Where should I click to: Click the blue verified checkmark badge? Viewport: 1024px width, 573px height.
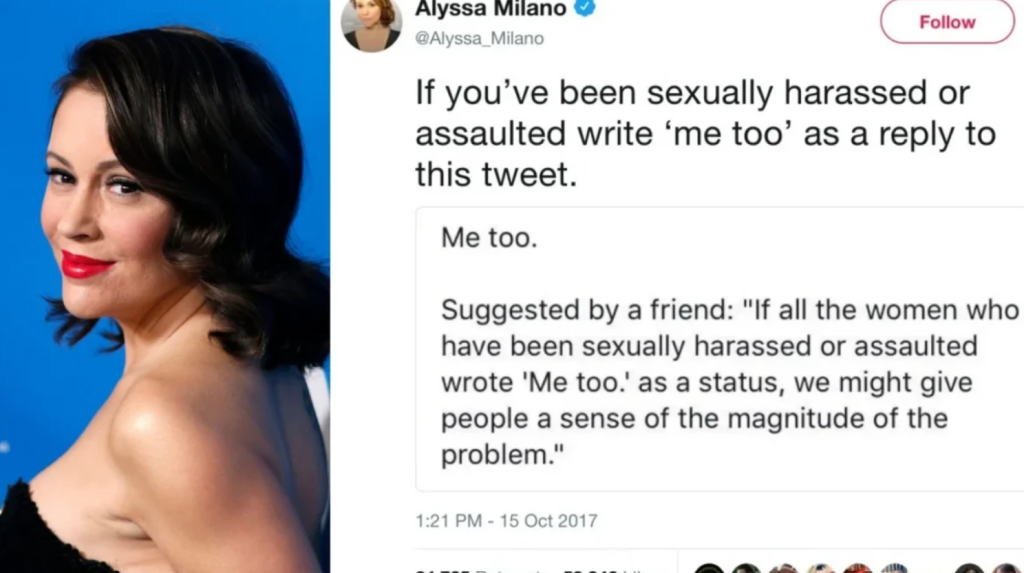(x=584, y=8)
